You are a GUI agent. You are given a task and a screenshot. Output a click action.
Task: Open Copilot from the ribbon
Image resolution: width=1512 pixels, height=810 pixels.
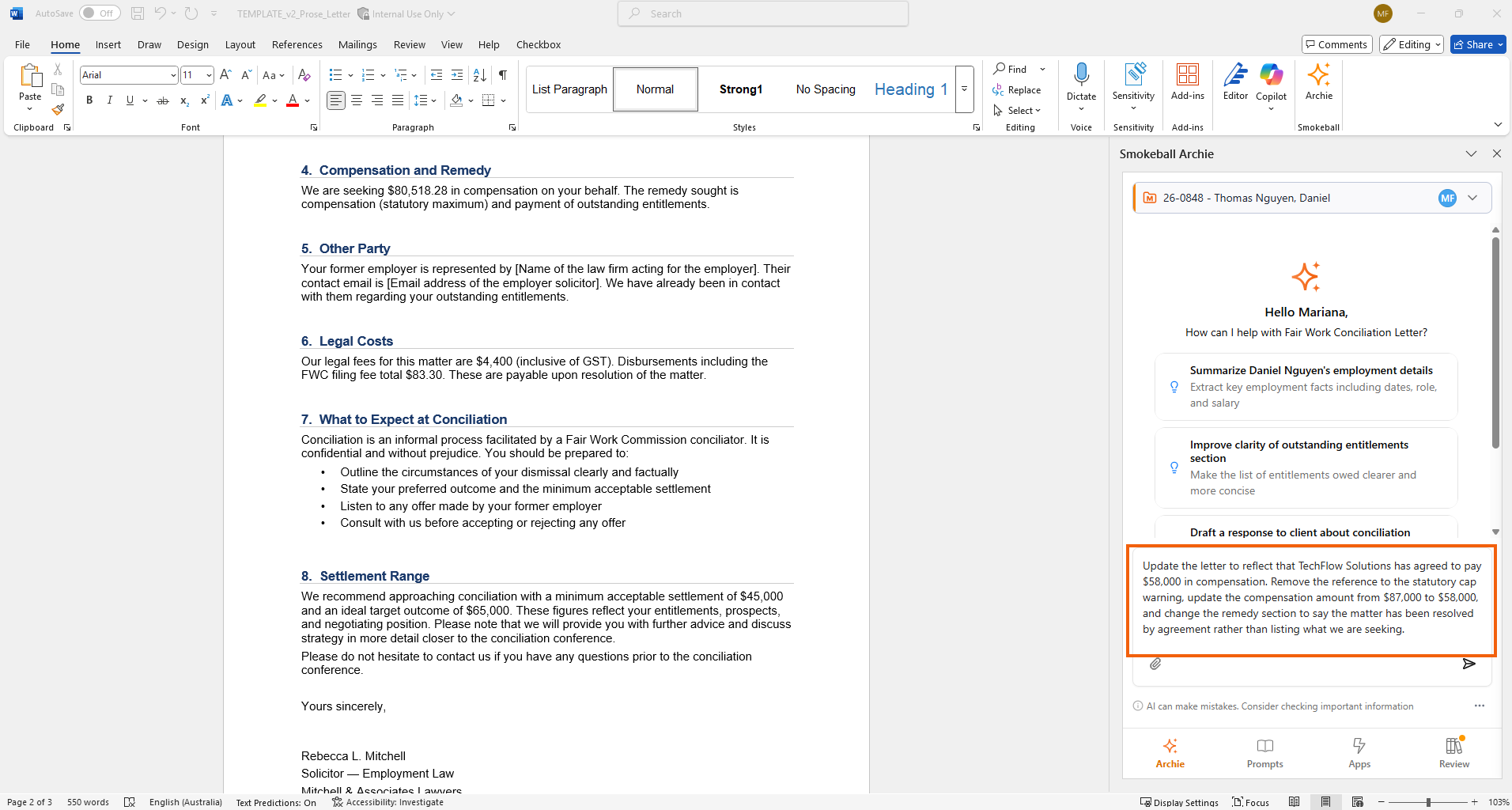coord(1271,83)
